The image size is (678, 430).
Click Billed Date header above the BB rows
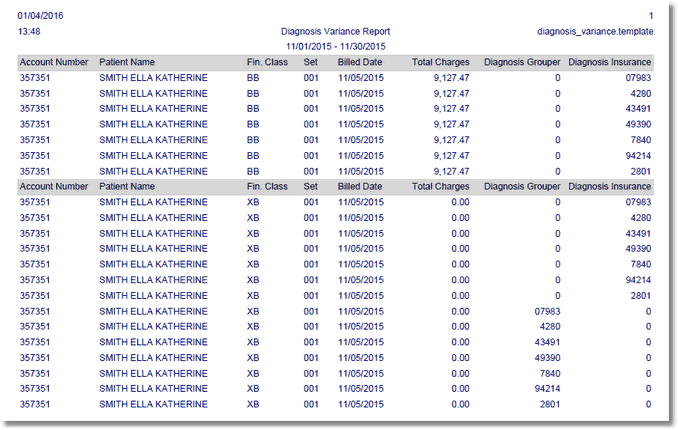tap(360, 62)
